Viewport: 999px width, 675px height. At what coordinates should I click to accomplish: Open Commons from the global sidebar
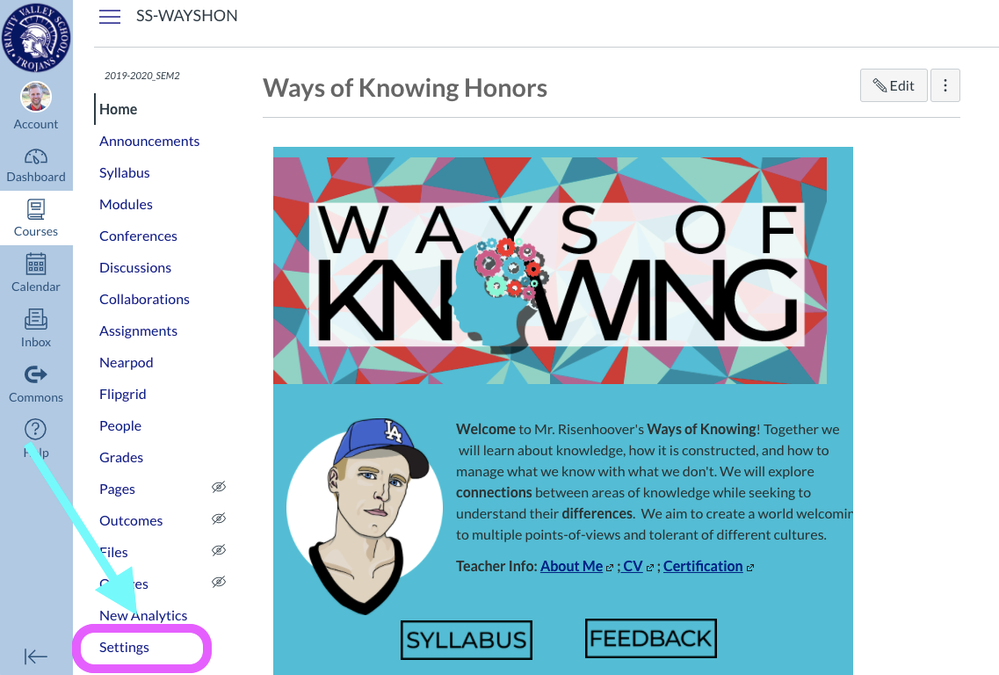click(36, 375)
